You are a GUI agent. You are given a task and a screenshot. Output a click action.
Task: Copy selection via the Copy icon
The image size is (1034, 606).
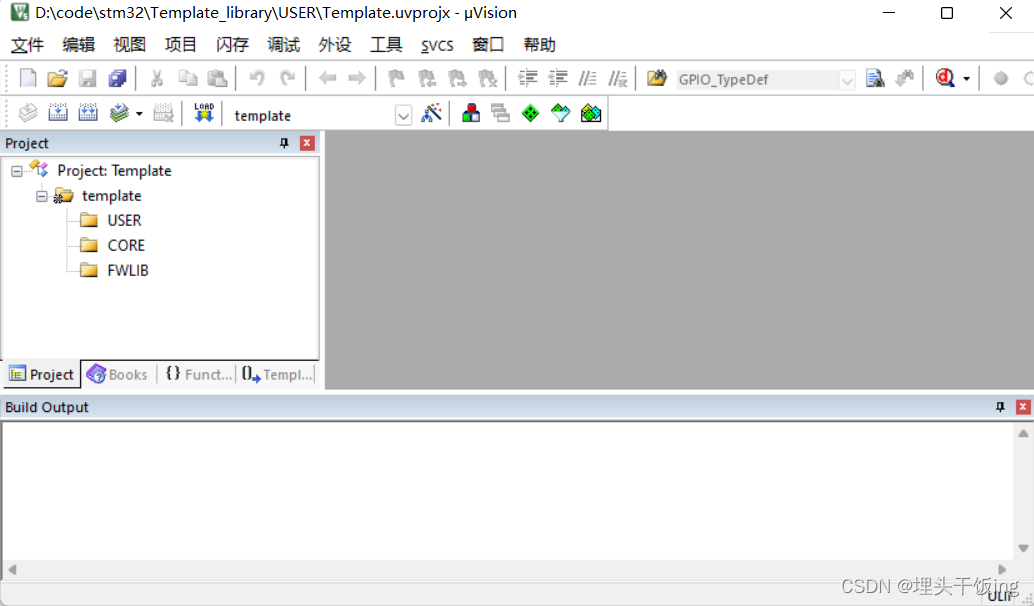tap(188, 78)
